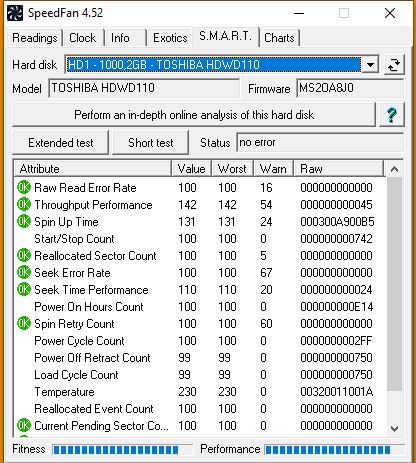Select the Power Cycle Count row

pyautogui.click(x=200, y=341)
